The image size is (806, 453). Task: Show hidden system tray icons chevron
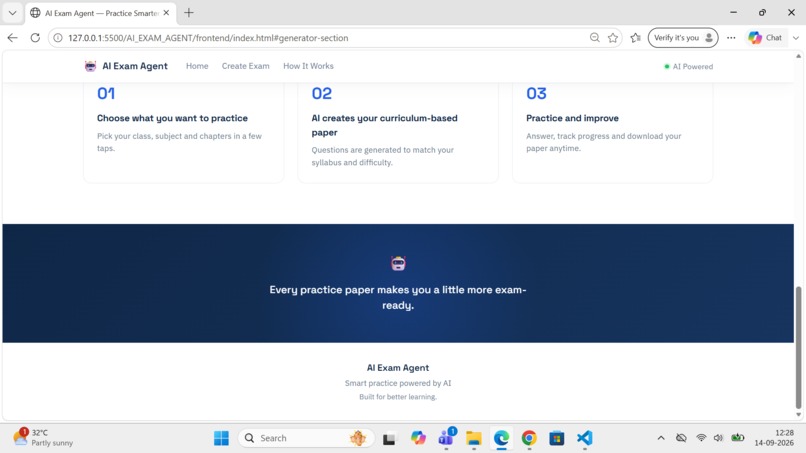click(x=661, y=438)
